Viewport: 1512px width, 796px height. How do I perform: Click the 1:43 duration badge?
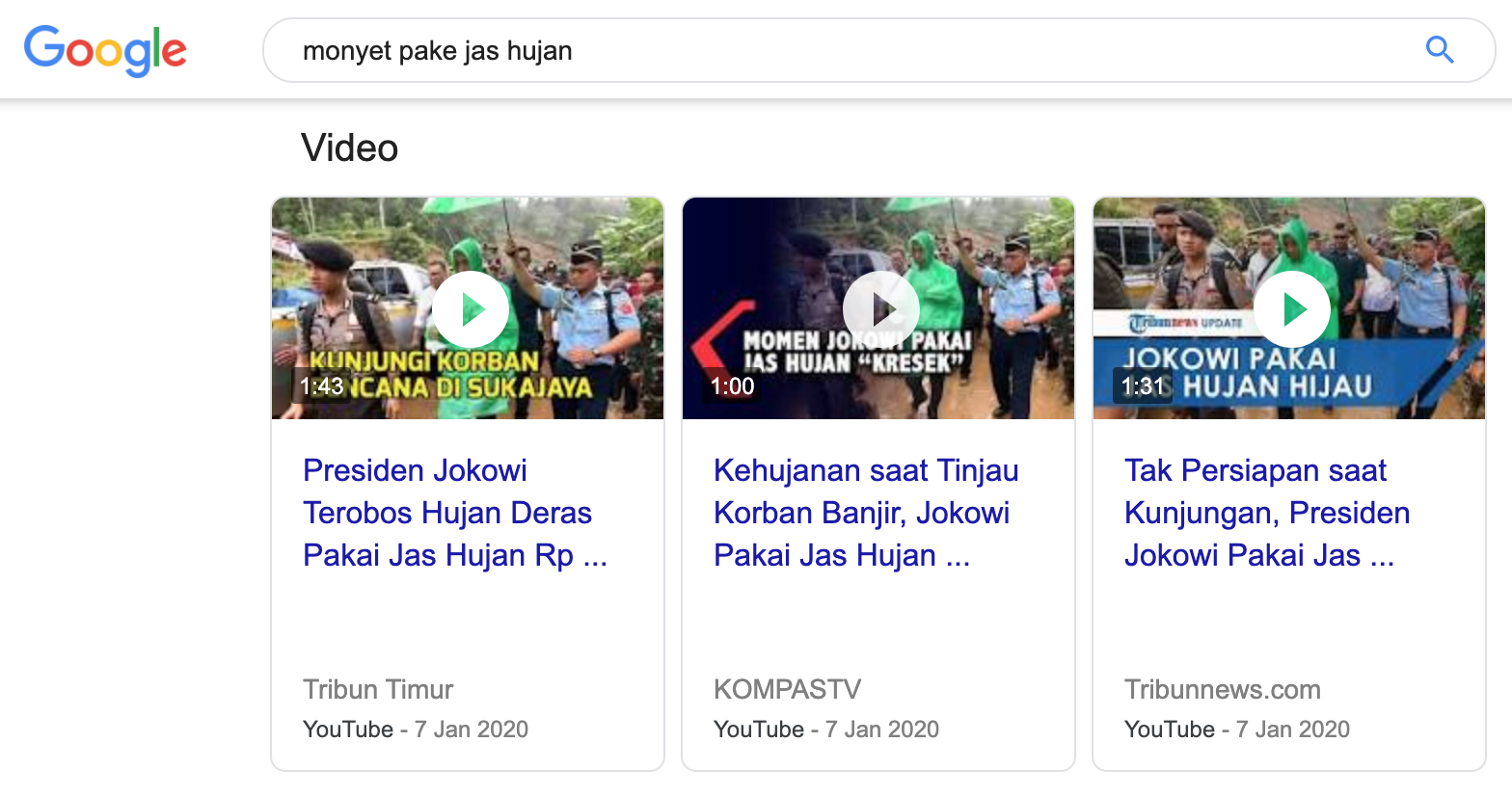pos(321,386)
